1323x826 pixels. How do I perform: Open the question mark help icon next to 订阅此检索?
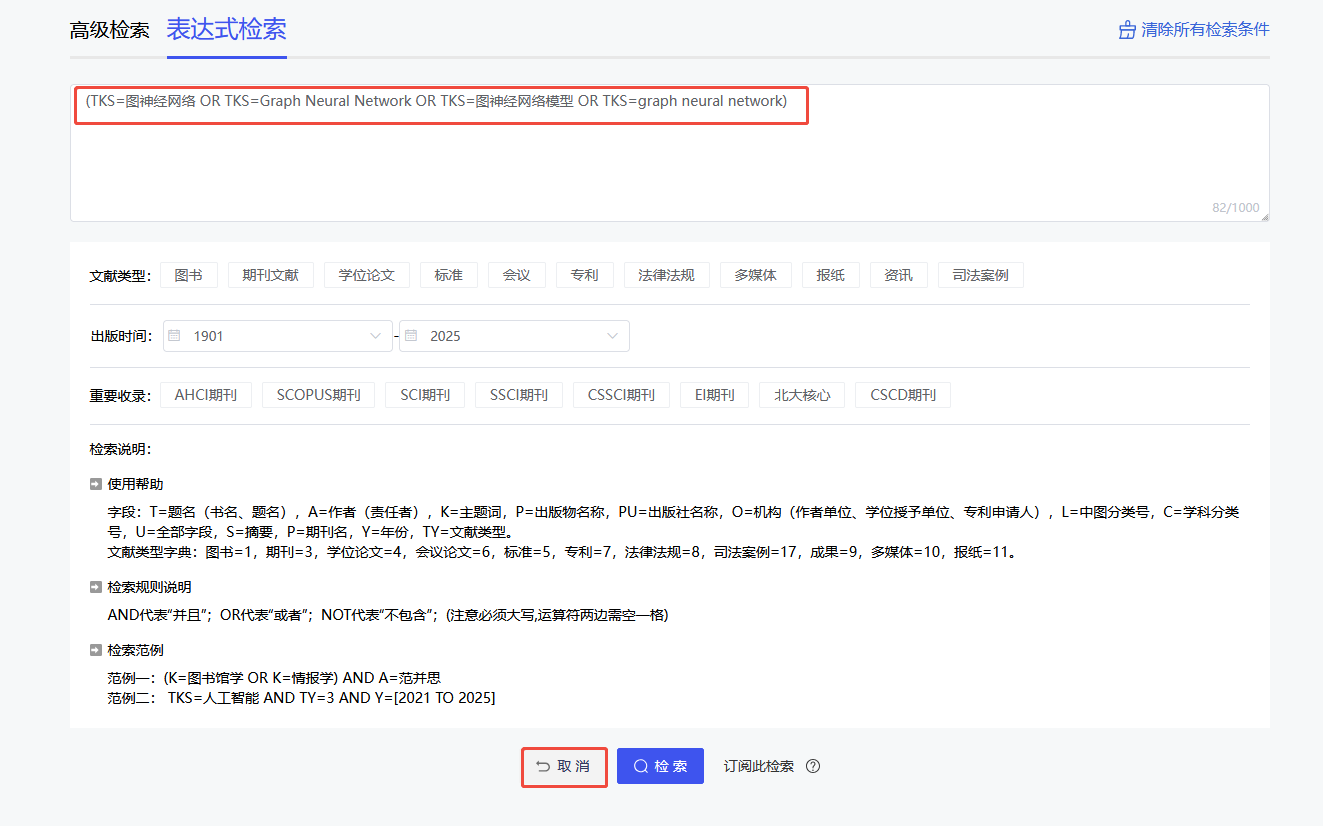click(813, 765)
